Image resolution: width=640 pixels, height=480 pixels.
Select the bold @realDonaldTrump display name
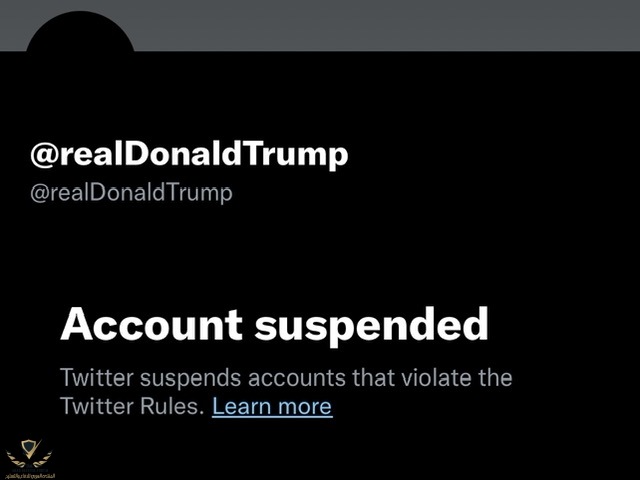click(x=189, y=155)
